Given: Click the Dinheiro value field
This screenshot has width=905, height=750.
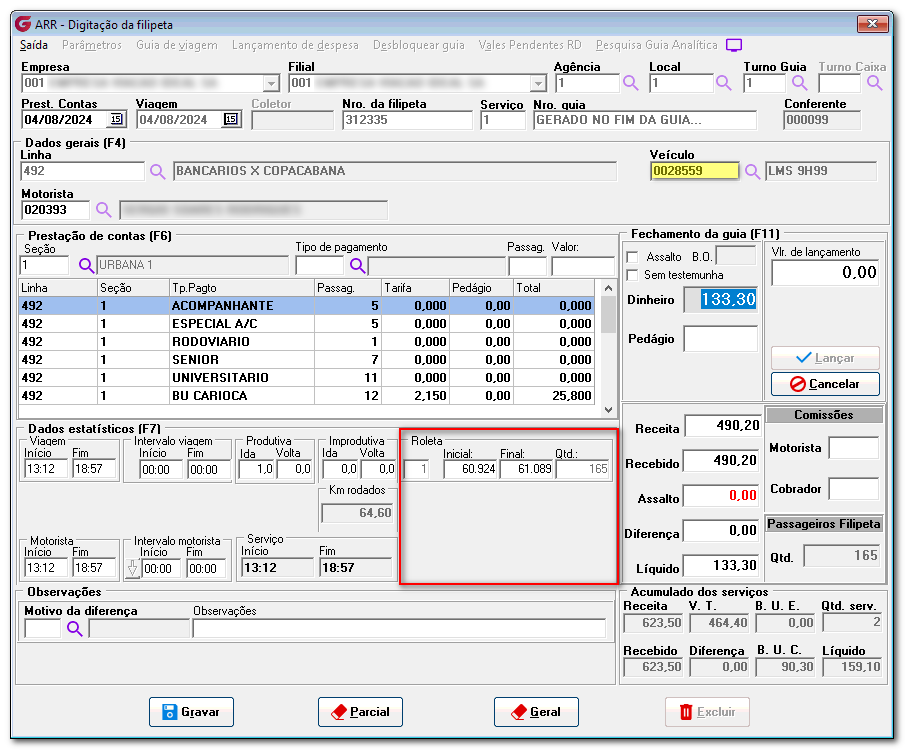Looking at the screenshot, I should 720,300.
